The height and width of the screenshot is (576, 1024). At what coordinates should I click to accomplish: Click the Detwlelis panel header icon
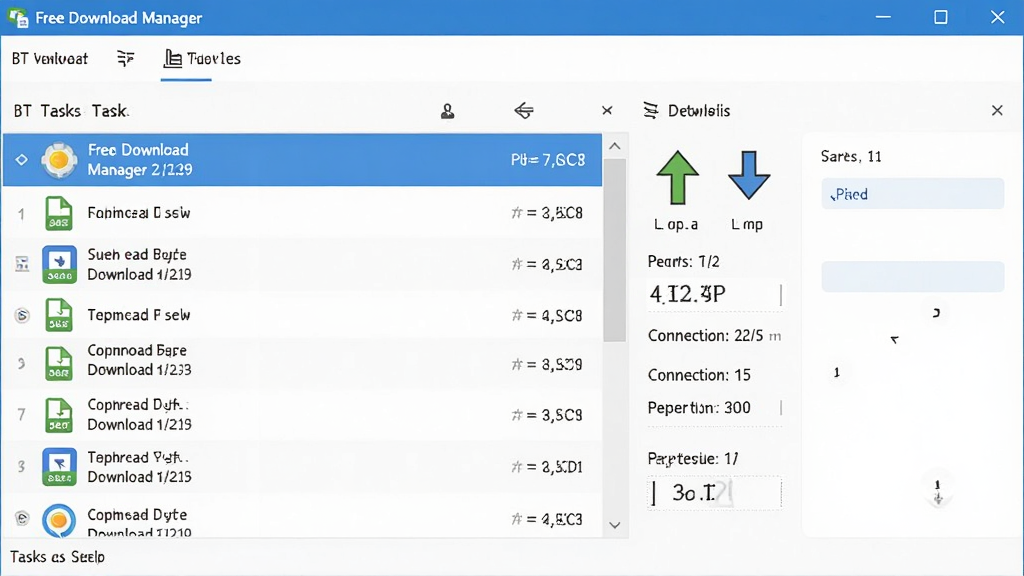[x=650, y=110]
